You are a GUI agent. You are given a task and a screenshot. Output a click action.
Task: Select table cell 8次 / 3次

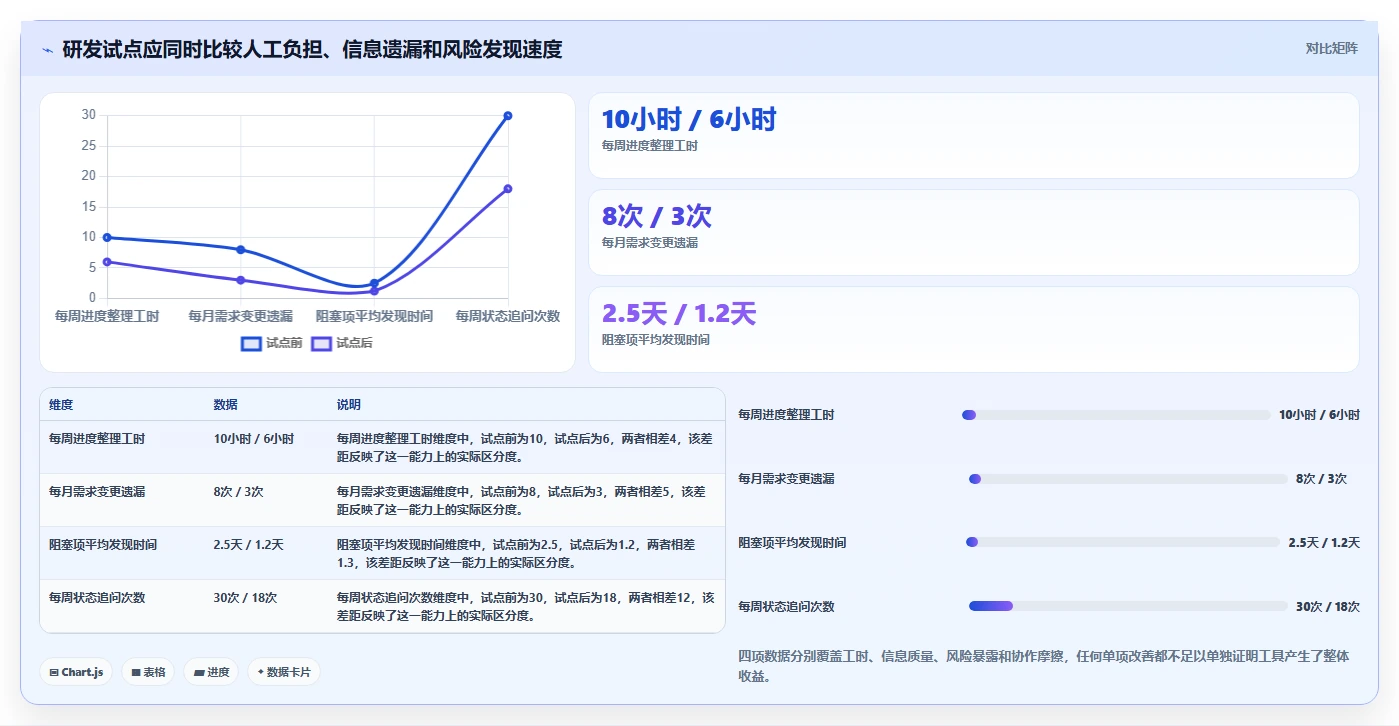point(238,492)
